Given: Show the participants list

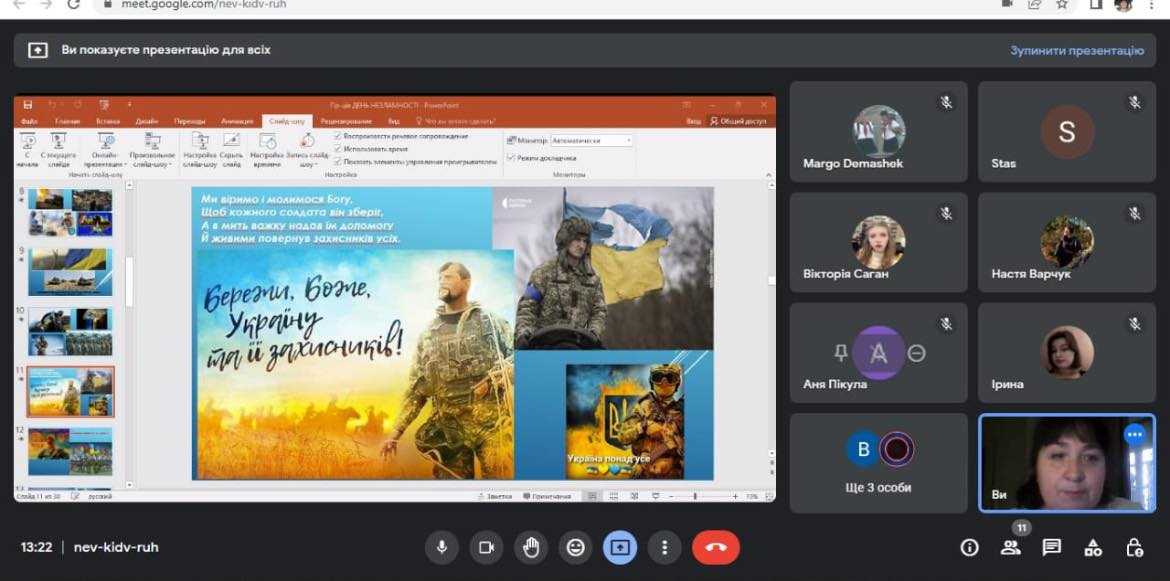Looking at the screenshot, I should click(x=1010, y=547).
